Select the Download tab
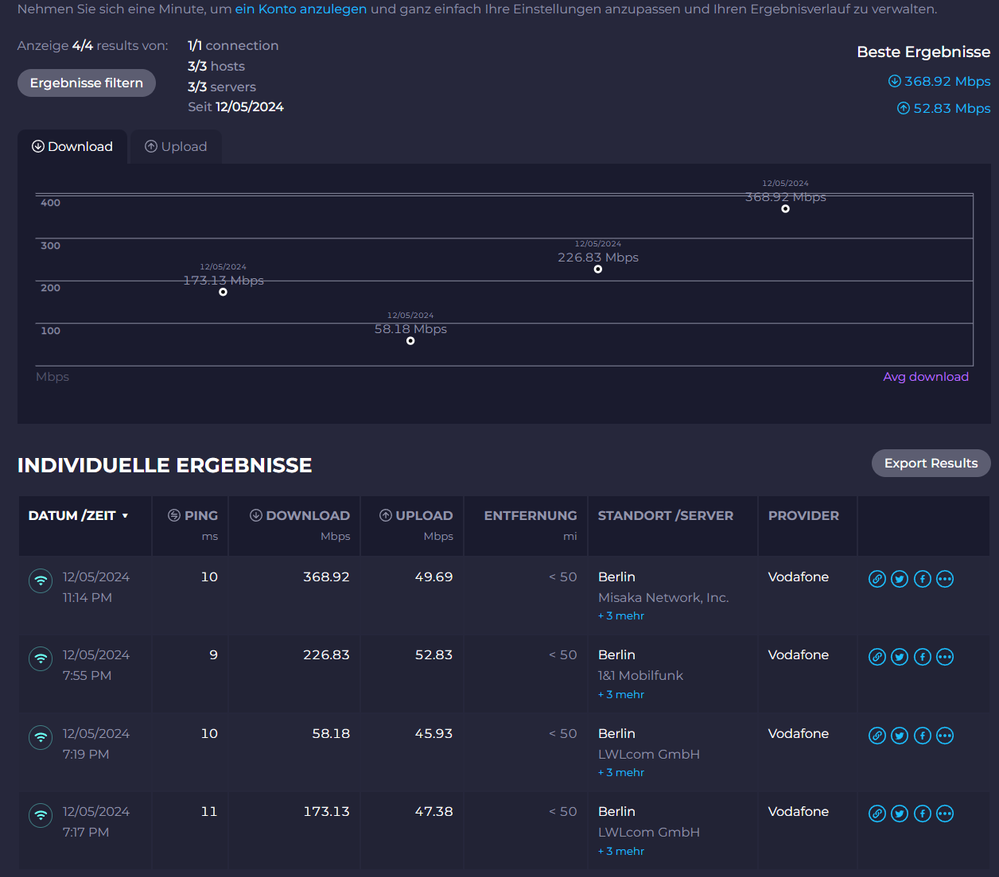The image size is (999, 877). [x=72, y=147]
